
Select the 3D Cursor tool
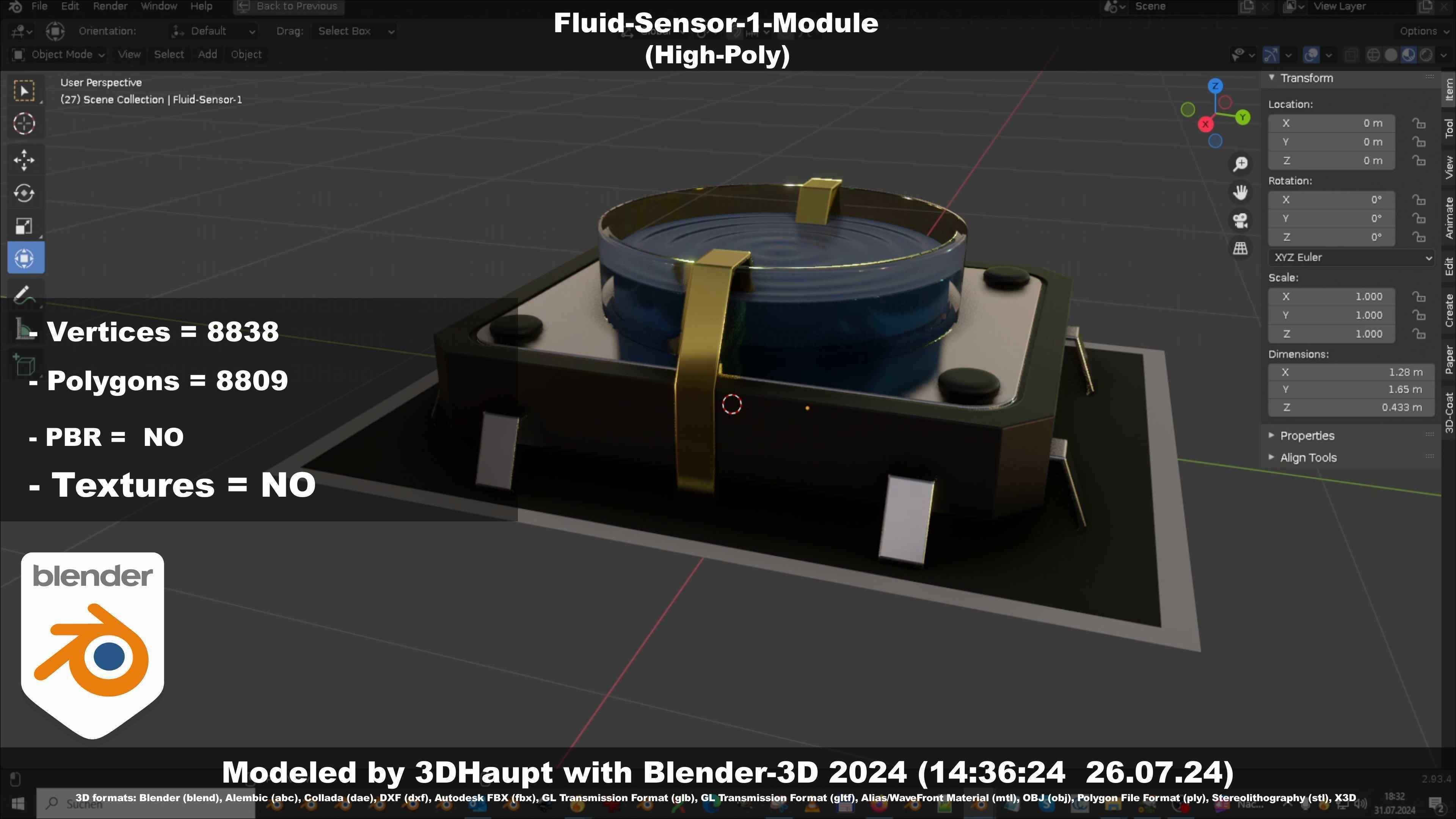(24, 124)
